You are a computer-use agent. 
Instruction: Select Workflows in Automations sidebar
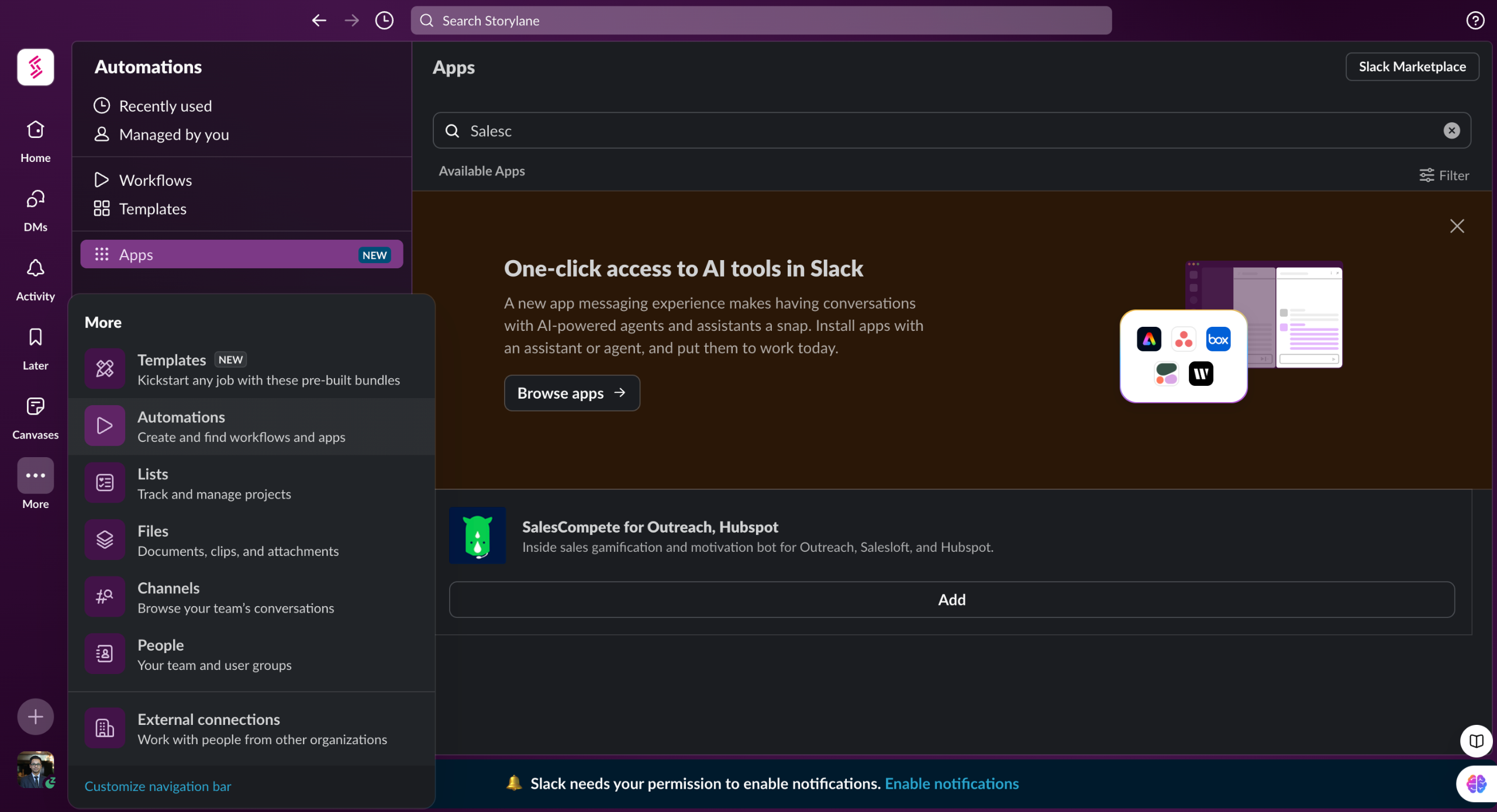155,180
